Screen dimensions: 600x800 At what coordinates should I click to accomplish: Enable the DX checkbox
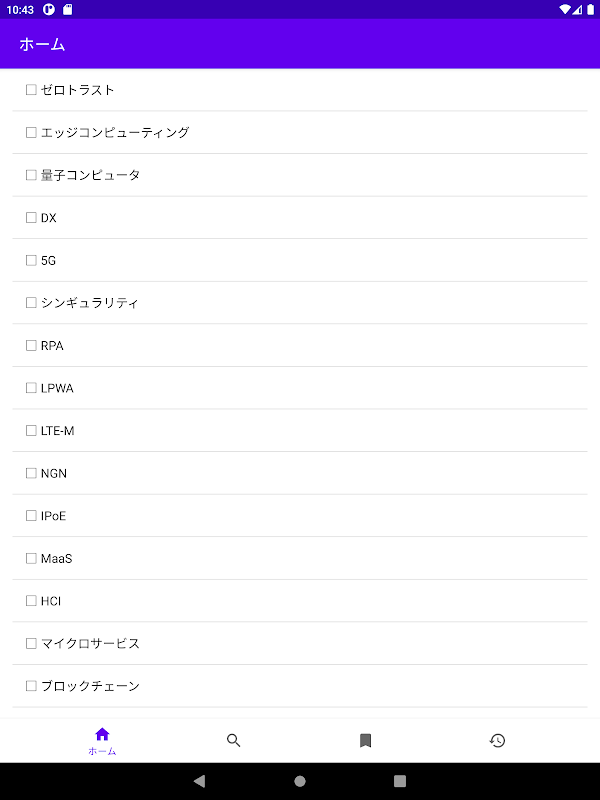pyautogui.click(x=31, y=218)
